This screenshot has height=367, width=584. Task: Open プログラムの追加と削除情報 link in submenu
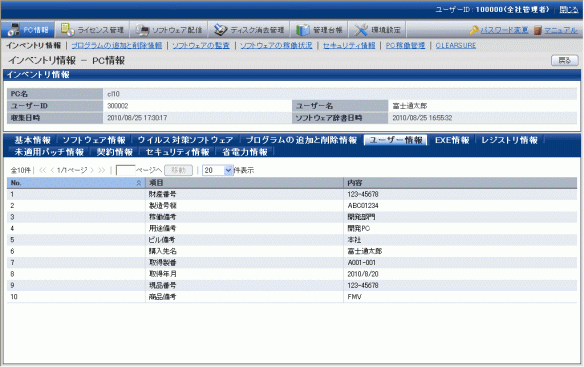(x=117, y=45)
